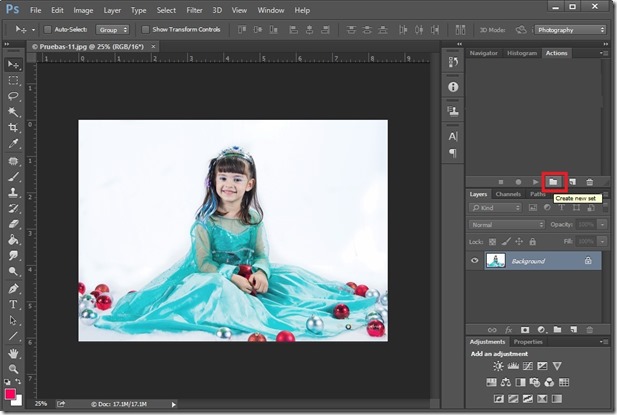Select the Lasso tool
This screenshot has height=415, width=617.
coord(13,96)
